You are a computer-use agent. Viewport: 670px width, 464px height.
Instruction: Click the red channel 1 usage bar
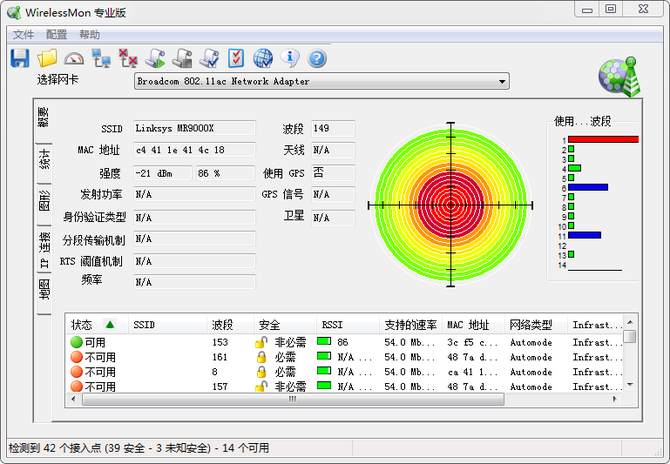603,139
